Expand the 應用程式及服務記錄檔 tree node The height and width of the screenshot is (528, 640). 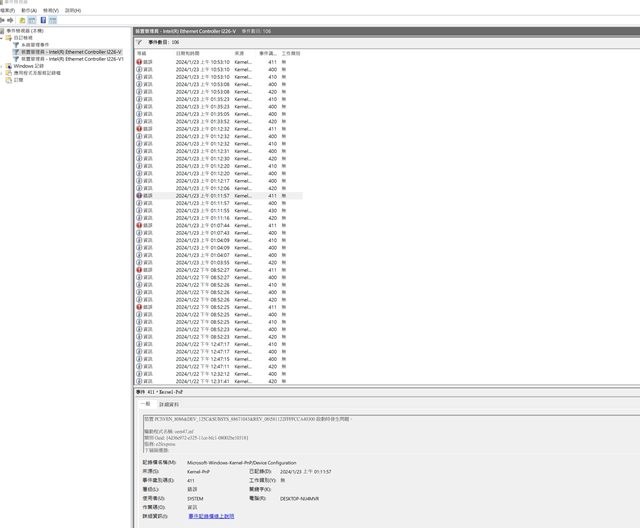4,73
